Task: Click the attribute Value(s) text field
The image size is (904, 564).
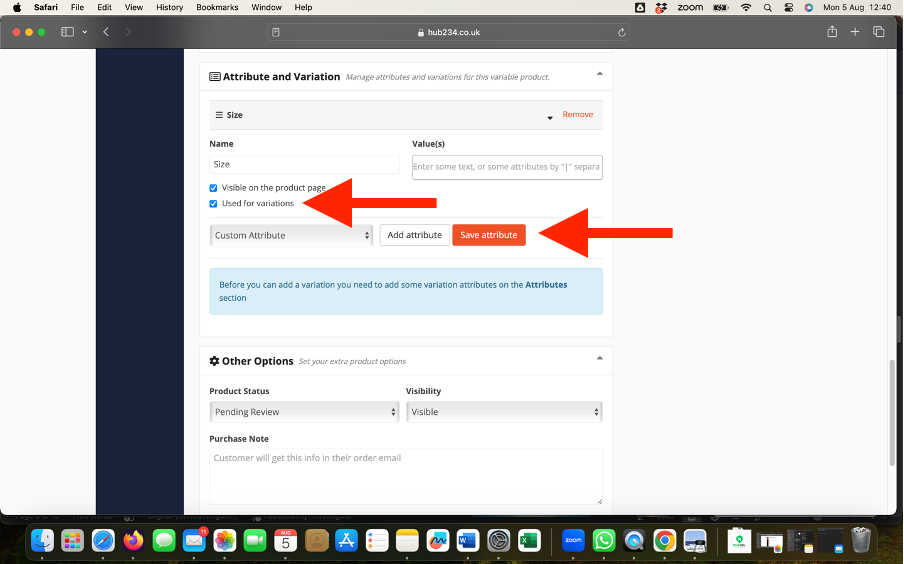Action: (x=507, y=167)
